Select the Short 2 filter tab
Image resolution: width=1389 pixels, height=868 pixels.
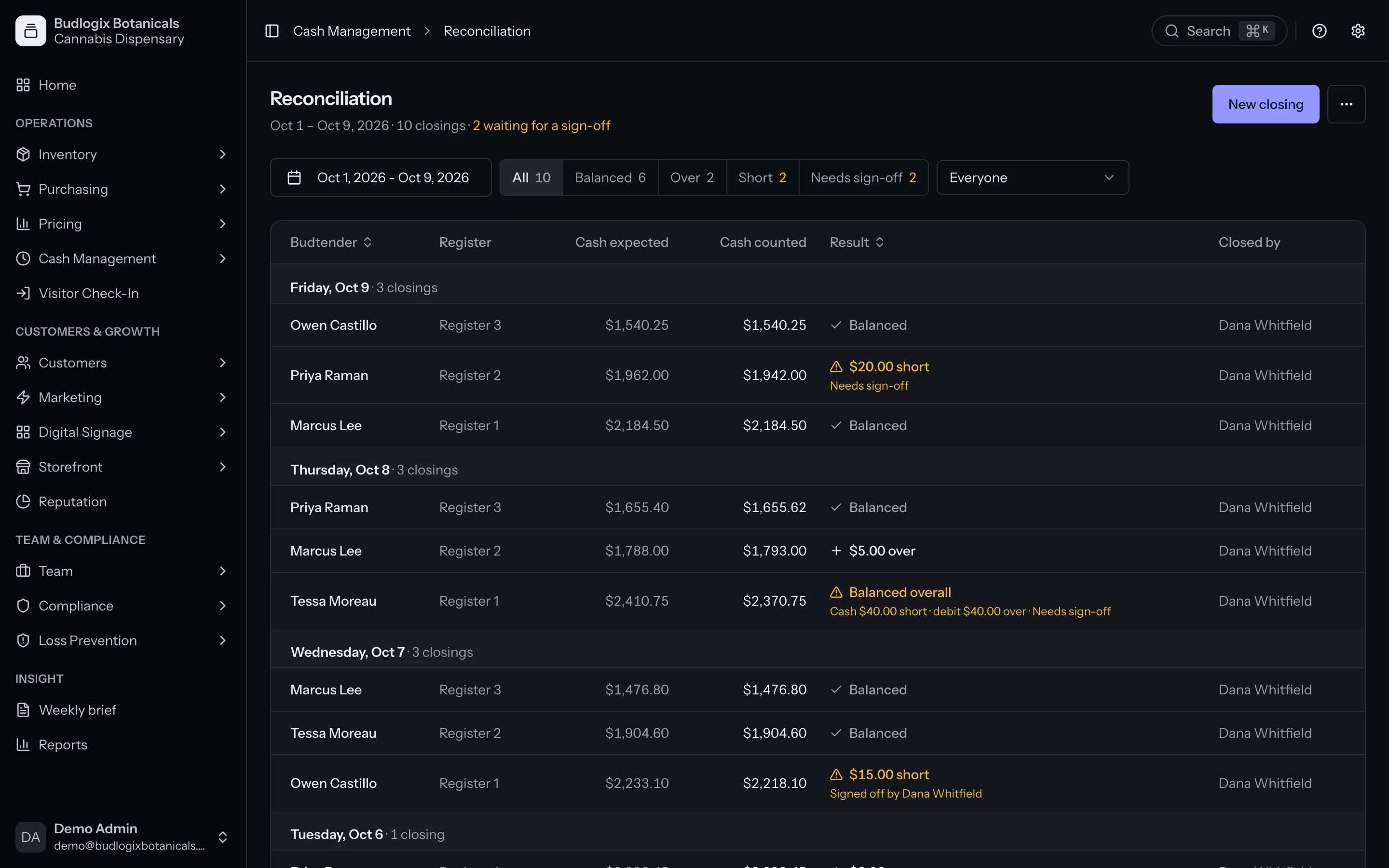point(762,177)
